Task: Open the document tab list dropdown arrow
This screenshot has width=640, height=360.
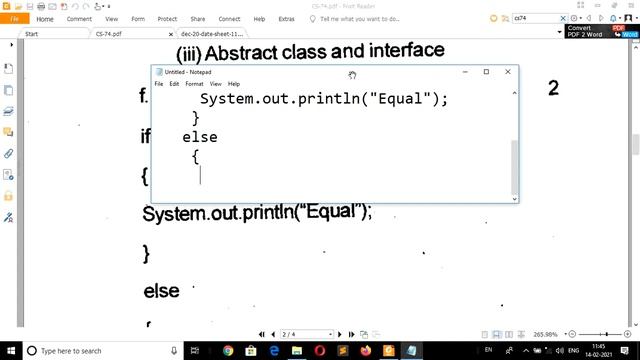Action: tap(559, 32)
